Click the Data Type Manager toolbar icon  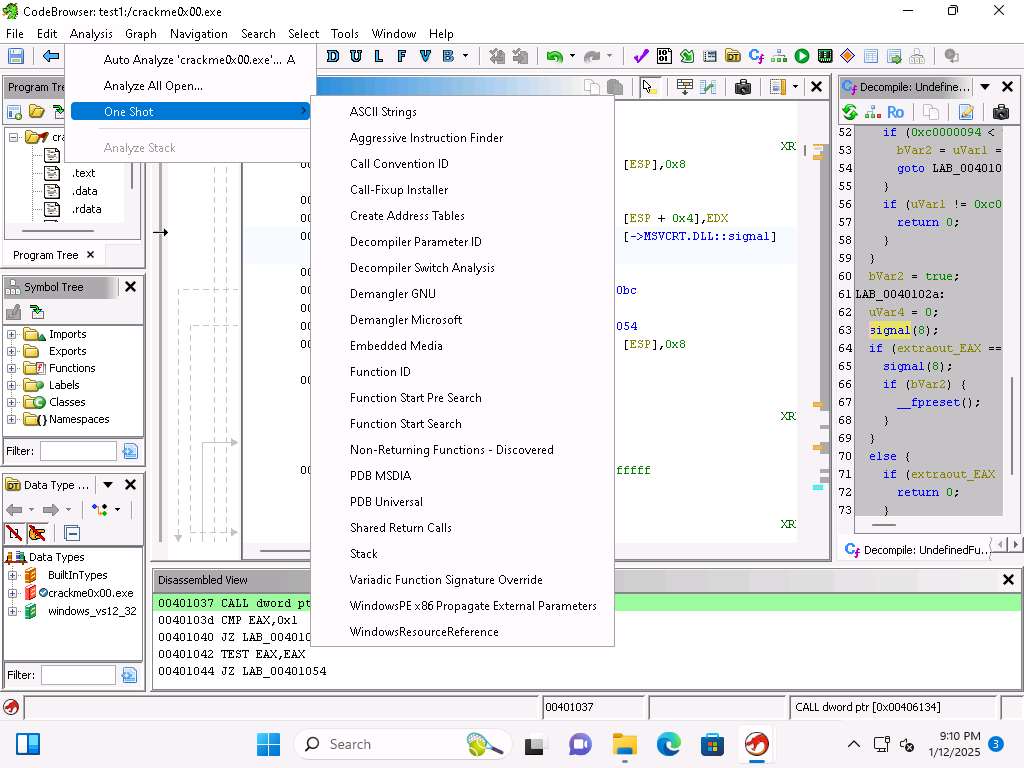[x=733, y=57]
